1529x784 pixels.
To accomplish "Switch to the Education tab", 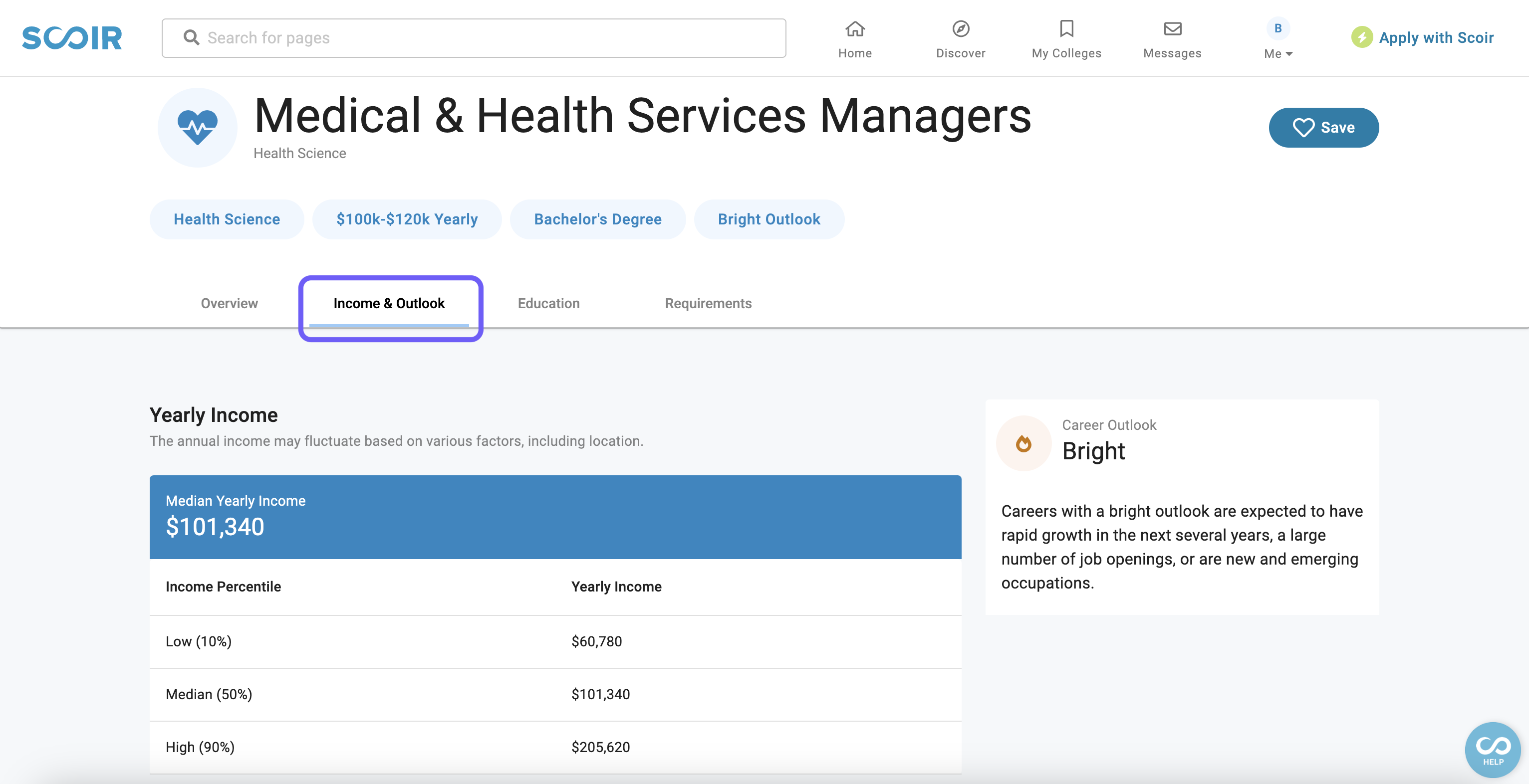I will [548, 303].
